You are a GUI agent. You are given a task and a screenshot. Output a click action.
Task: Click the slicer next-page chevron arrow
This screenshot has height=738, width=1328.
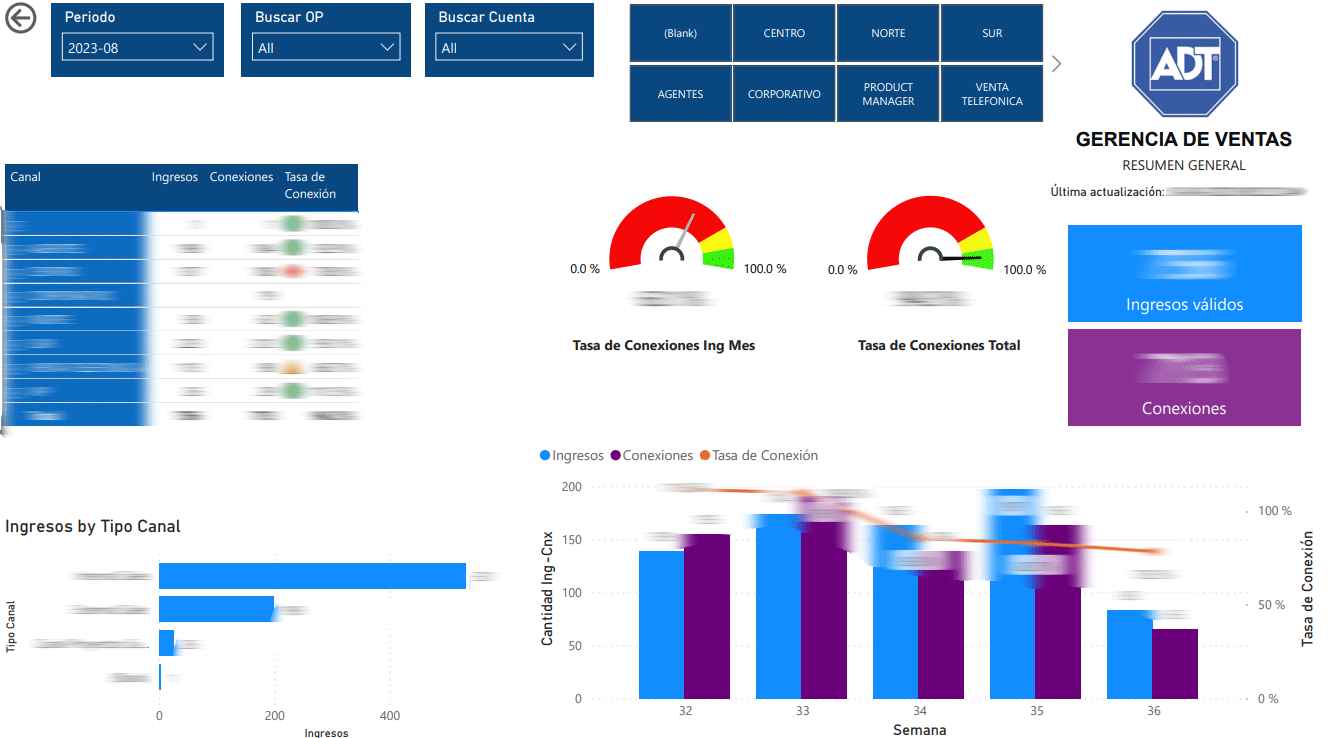pyautogui.click(x=1057, y=63)
